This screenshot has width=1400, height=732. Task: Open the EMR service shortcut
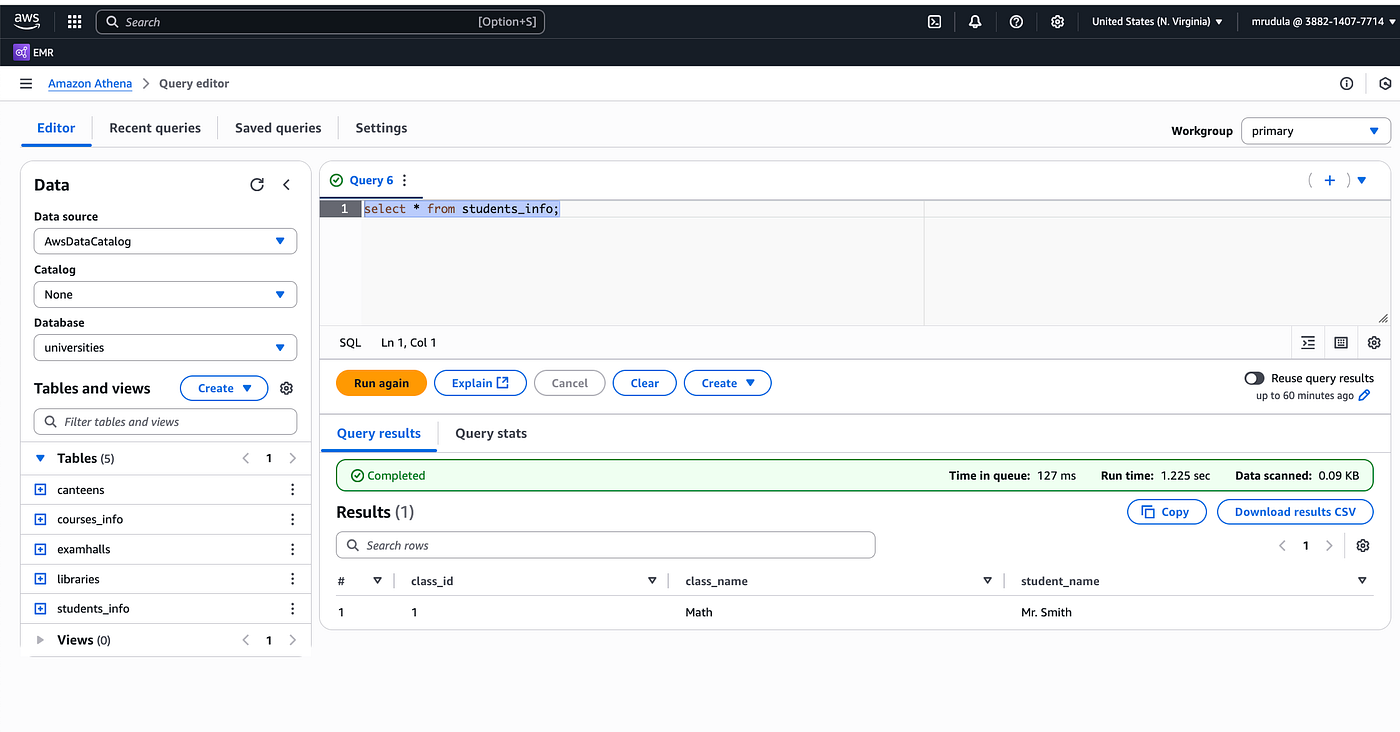[34, 52]
